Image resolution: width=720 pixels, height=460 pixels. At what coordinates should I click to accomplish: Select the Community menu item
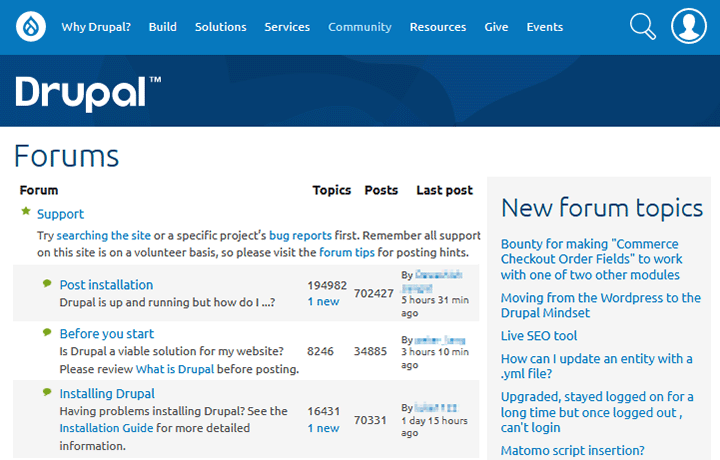[359, 27]
